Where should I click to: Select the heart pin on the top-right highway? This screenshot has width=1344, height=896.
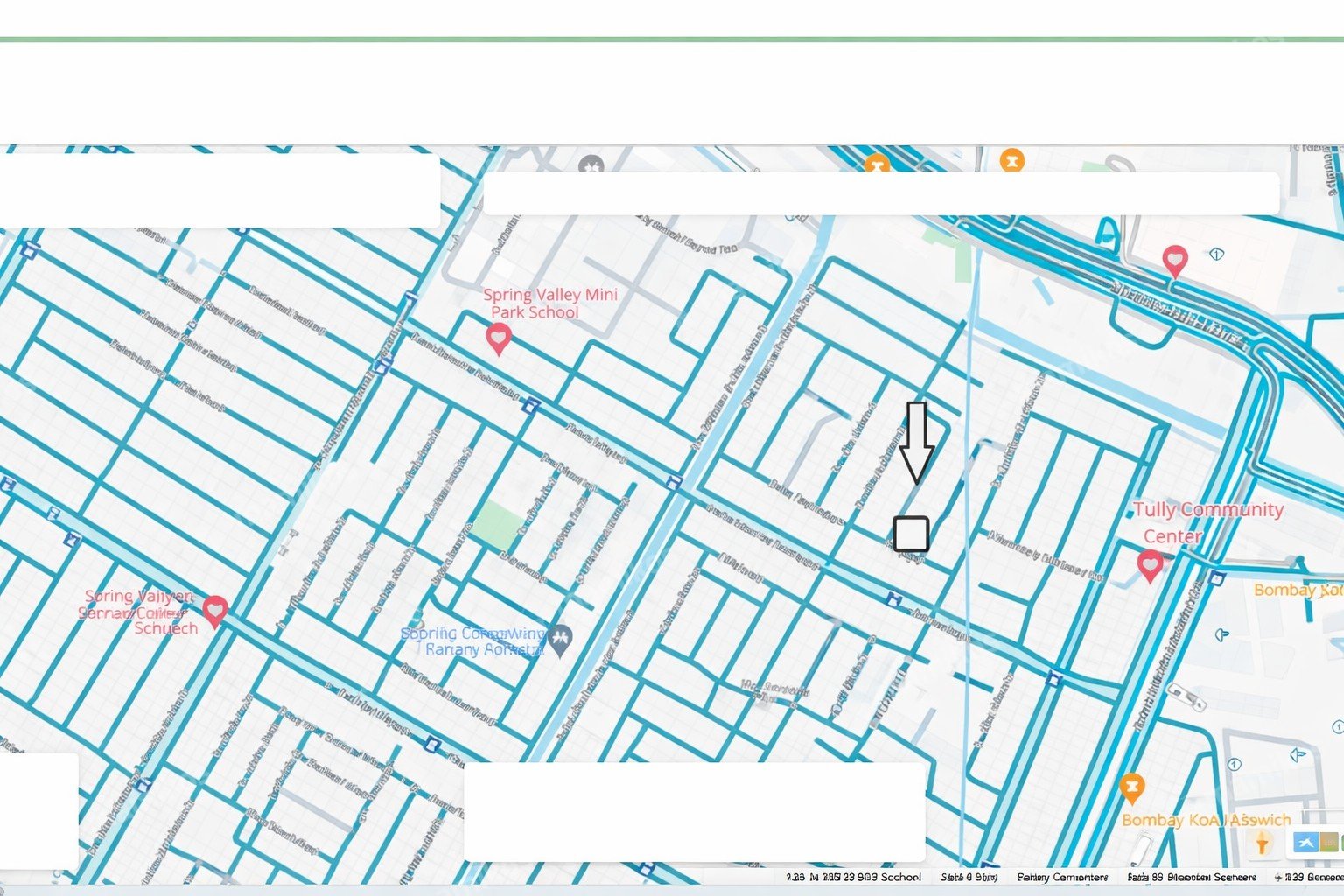click(x=1175, y=262)
